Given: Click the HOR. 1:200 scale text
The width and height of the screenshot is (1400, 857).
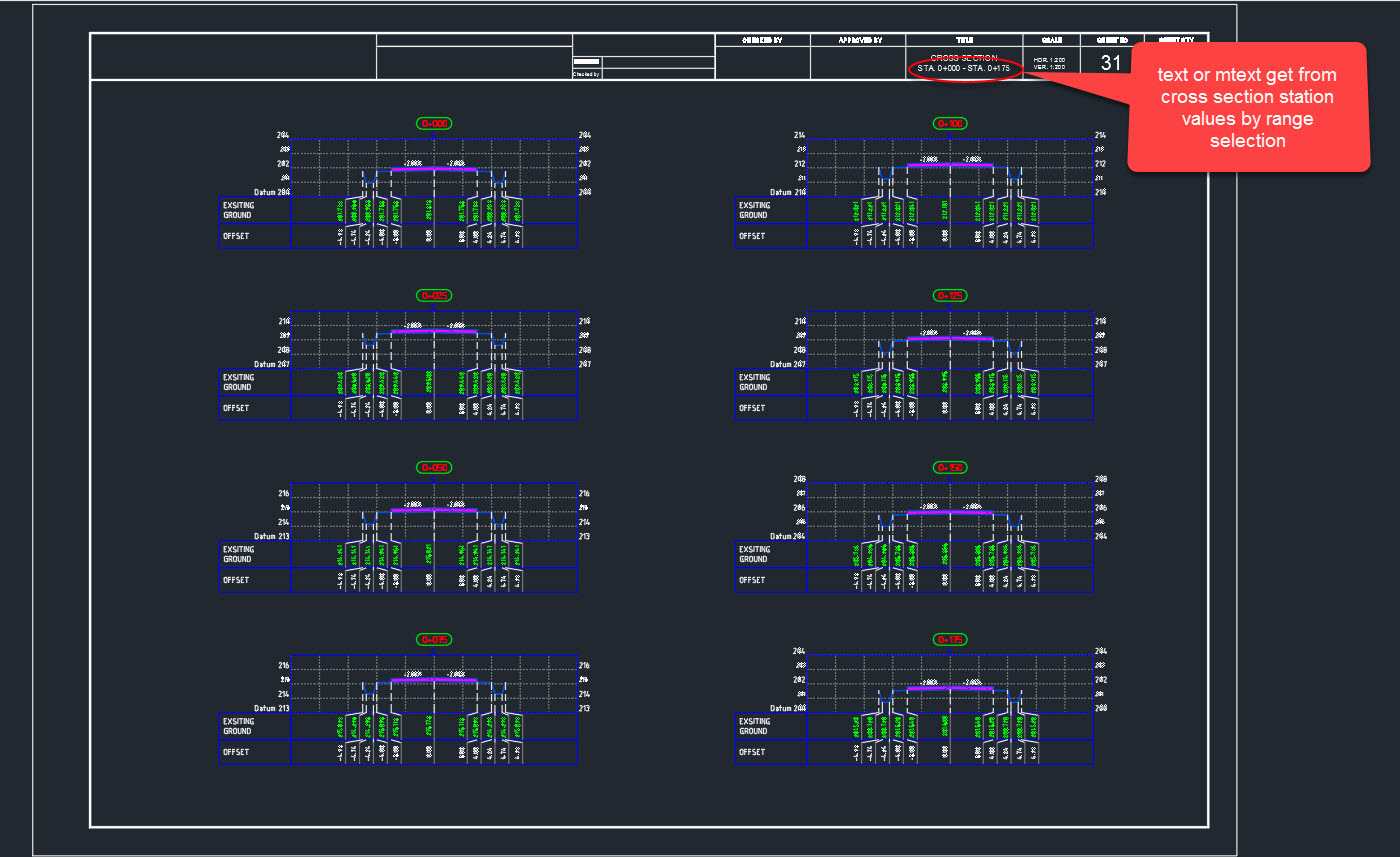Looking at the screenshot, I should (1049, 60).
